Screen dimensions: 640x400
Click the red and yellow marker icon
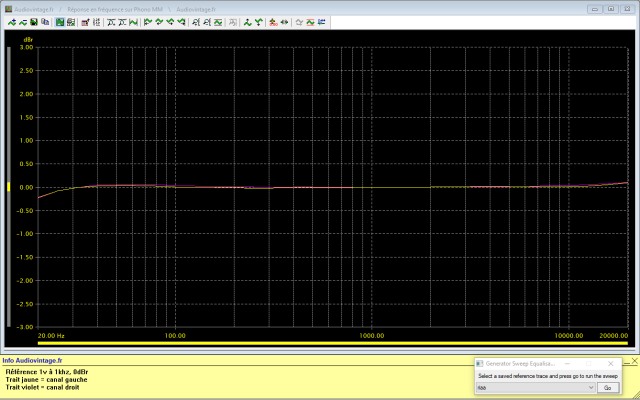273,22
